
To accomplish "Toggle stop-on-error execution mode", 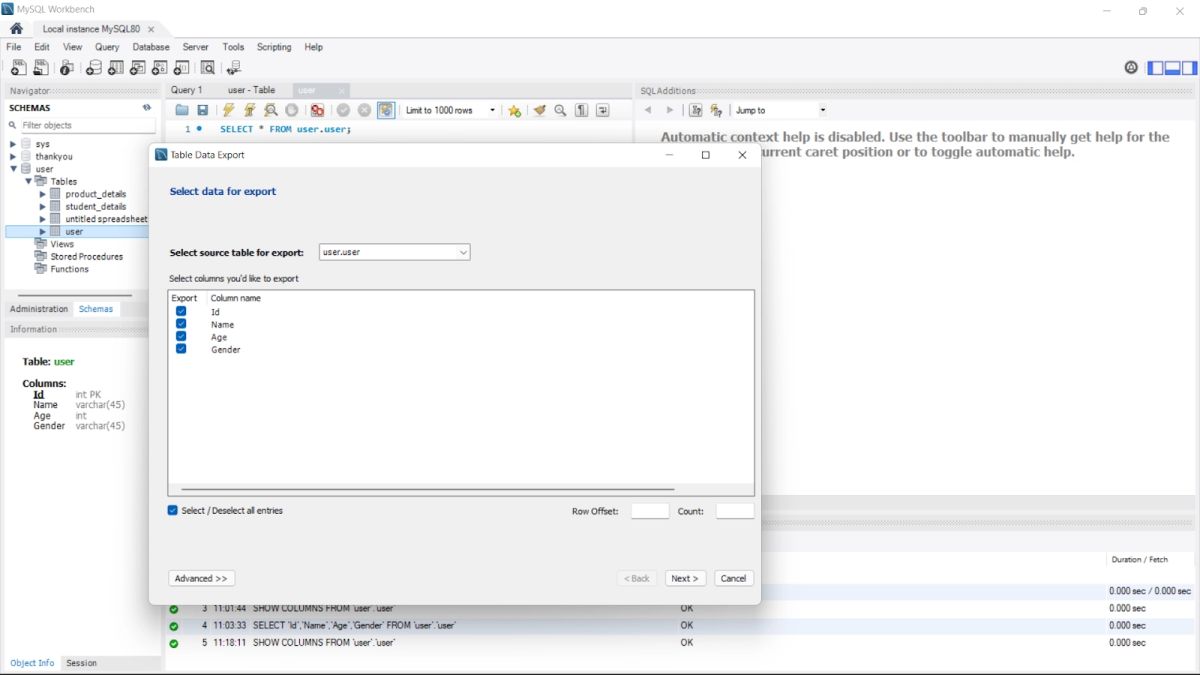I will click(317, 110).
